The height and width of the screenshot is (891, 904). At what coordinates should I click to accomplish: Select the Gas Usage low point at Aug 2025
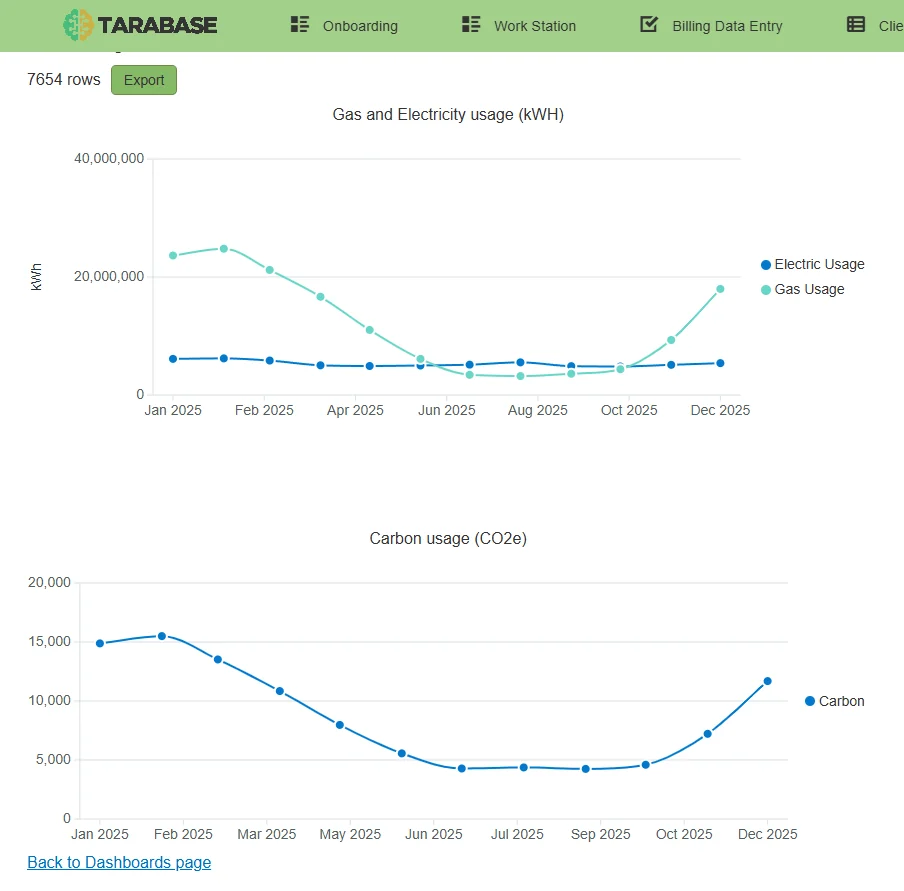(x=520, y=376)
